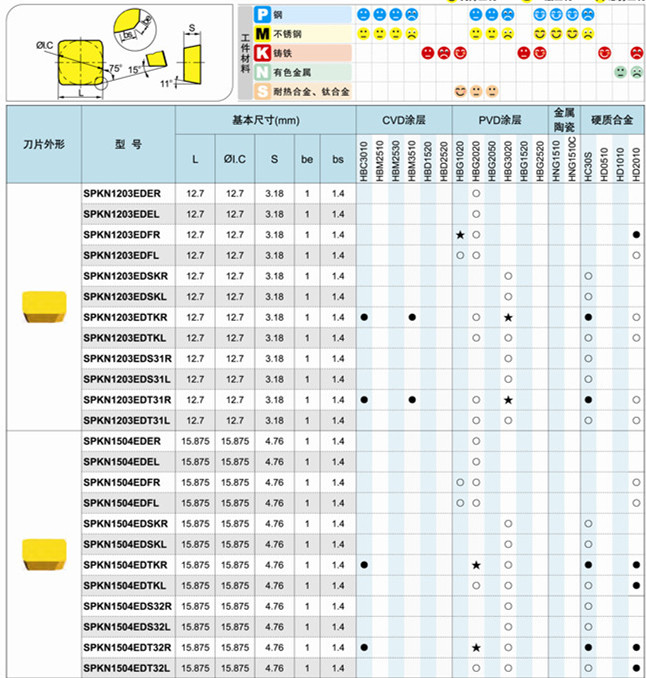Select model SPKN1203EDER in the list
The width and height of the screenshot is (646, 678).
tap(122, 193)
